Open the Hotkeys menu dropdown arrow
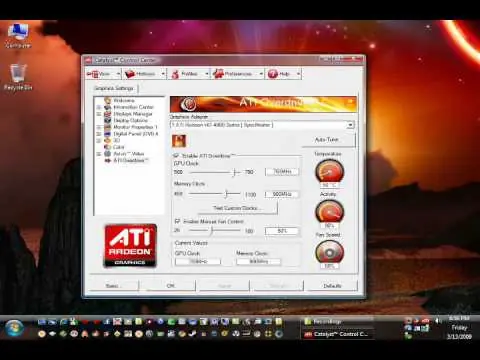480x360 pixels. pos(163,74)
